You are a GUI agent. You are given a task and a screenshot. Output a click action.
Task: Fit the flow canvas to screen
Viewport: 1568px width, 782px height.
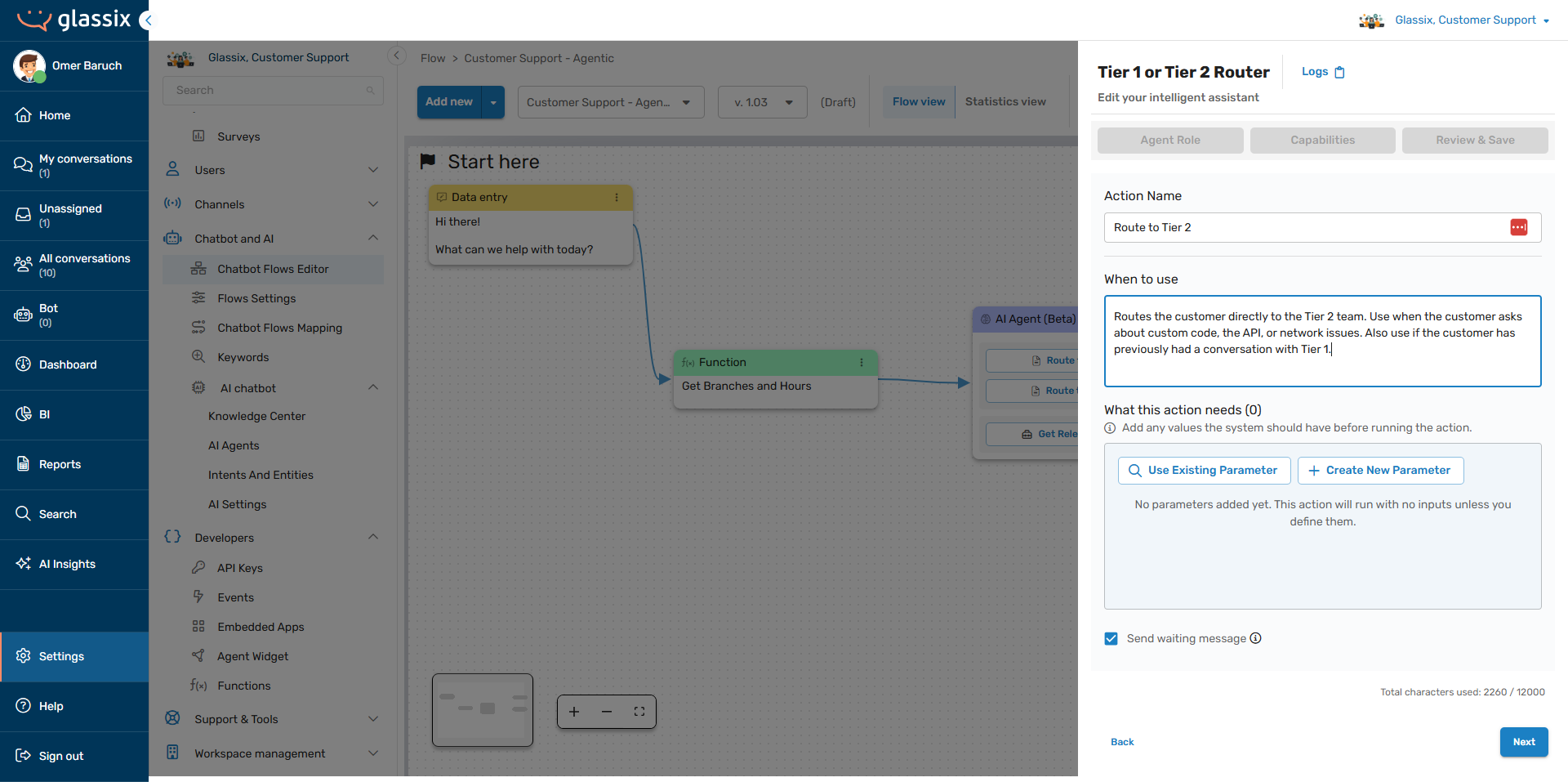639,712
